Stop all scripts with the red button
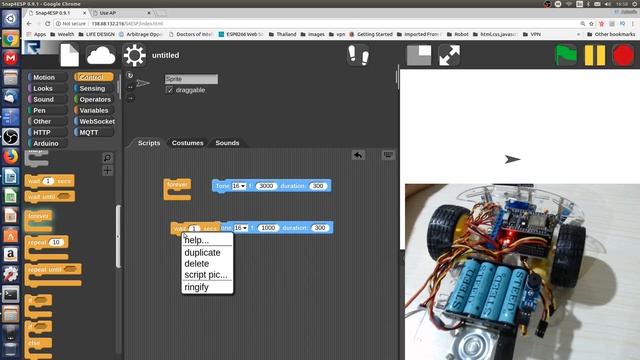640x360 pixels. [x=623, y=55]
